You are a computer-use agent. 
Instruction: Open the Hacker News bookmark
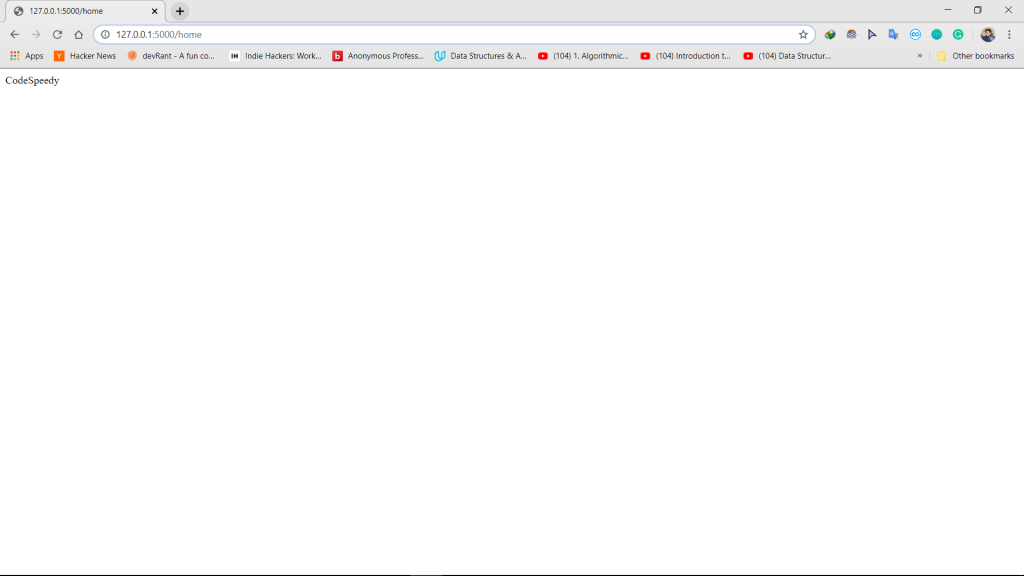tap(85, 56)
